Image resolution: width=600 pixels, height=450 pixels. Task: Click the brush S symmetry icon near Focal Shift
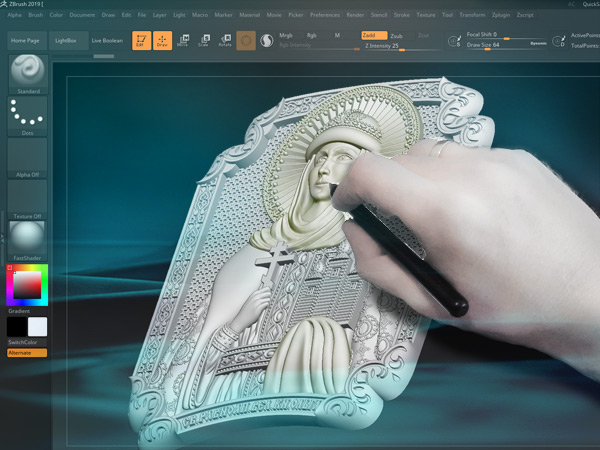[454, 41]
